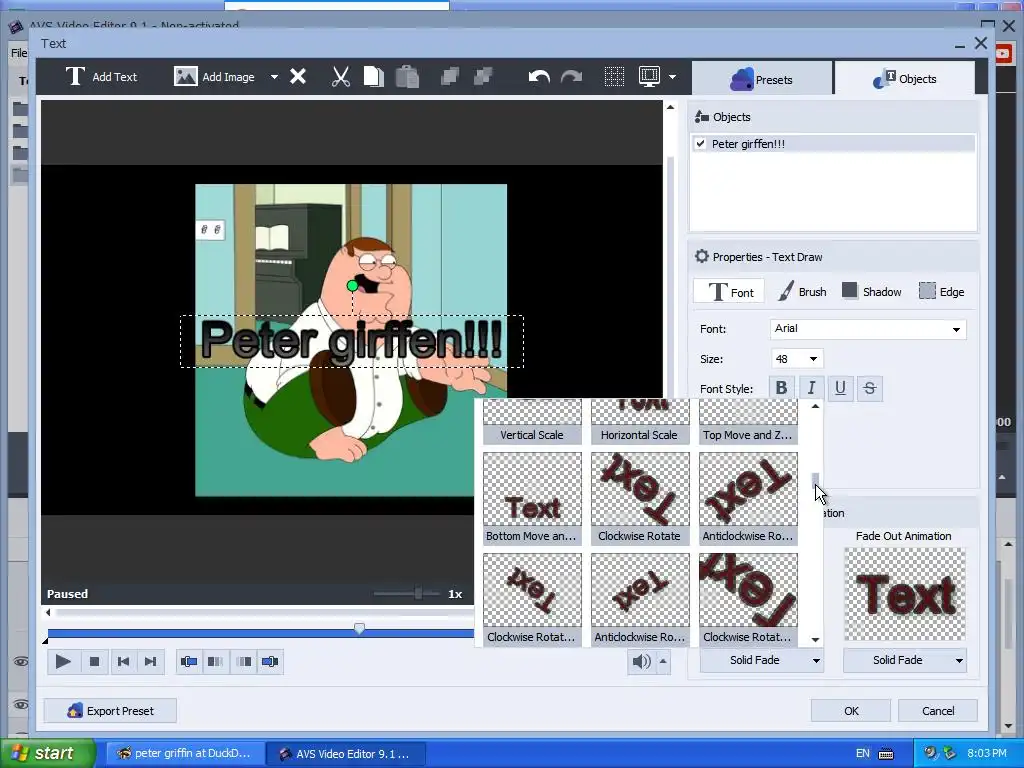Image resolution: width=1024 pixels, height=768 pixels.
Task: Click the send to back icon
Action: 483,77
